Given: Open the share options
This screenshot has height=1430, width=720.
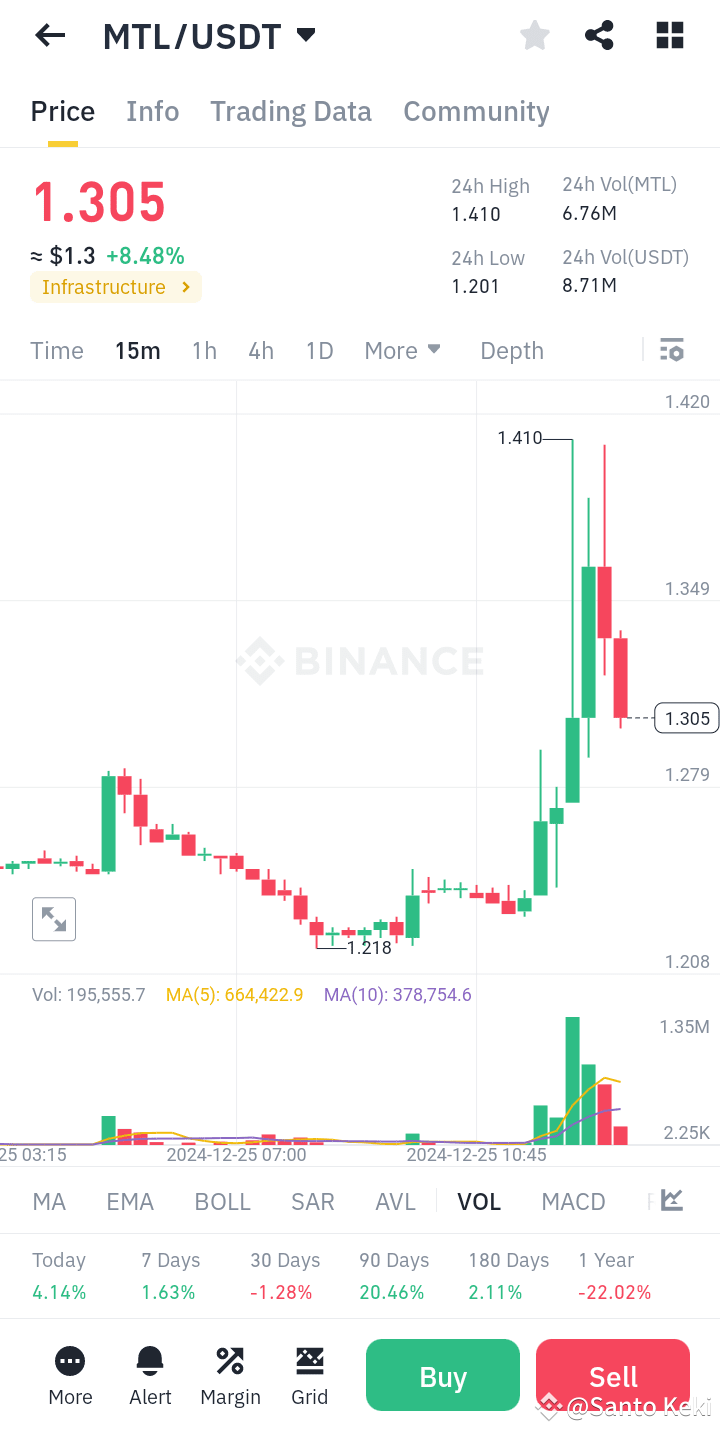Looking at the screenshot, I should tap(599, 35).
